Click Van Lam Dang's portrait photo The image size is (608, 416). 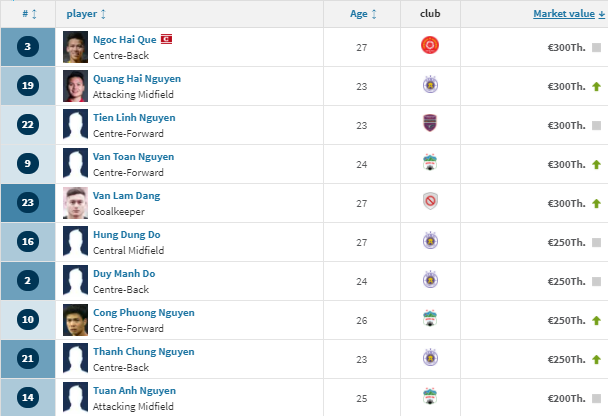[75, 203]
